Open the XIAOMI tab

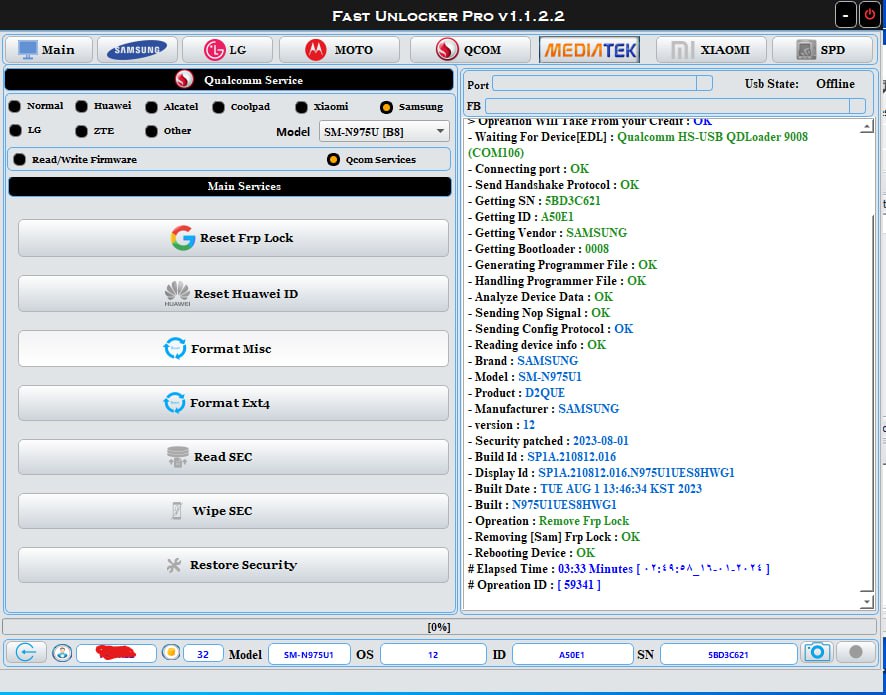click(x=711, y=50)
